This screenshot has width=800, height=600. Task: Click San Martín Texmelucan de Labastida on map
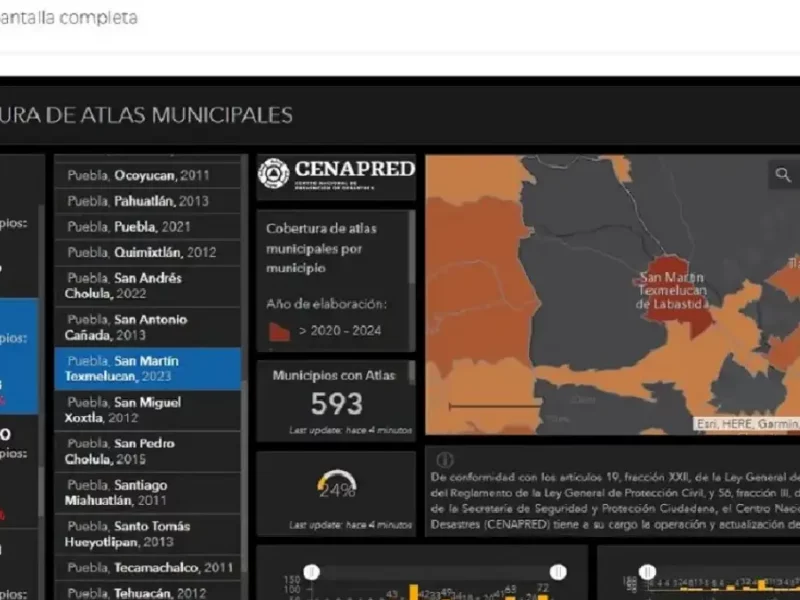(x=672, y=291)
